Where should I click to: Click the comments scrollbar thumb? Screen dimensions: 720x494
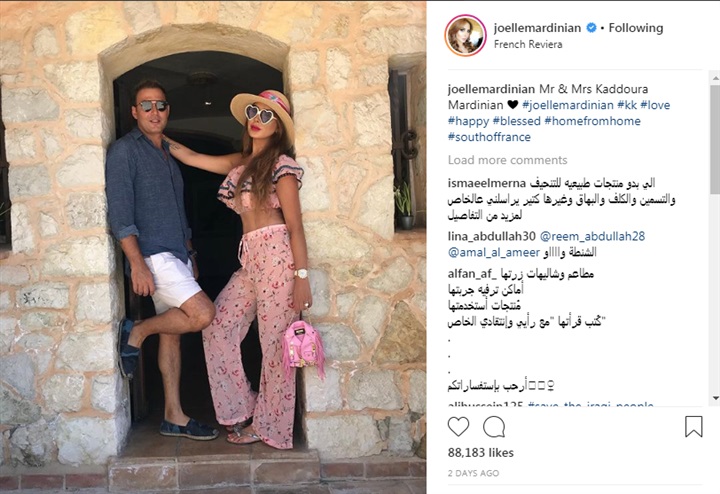715,138
